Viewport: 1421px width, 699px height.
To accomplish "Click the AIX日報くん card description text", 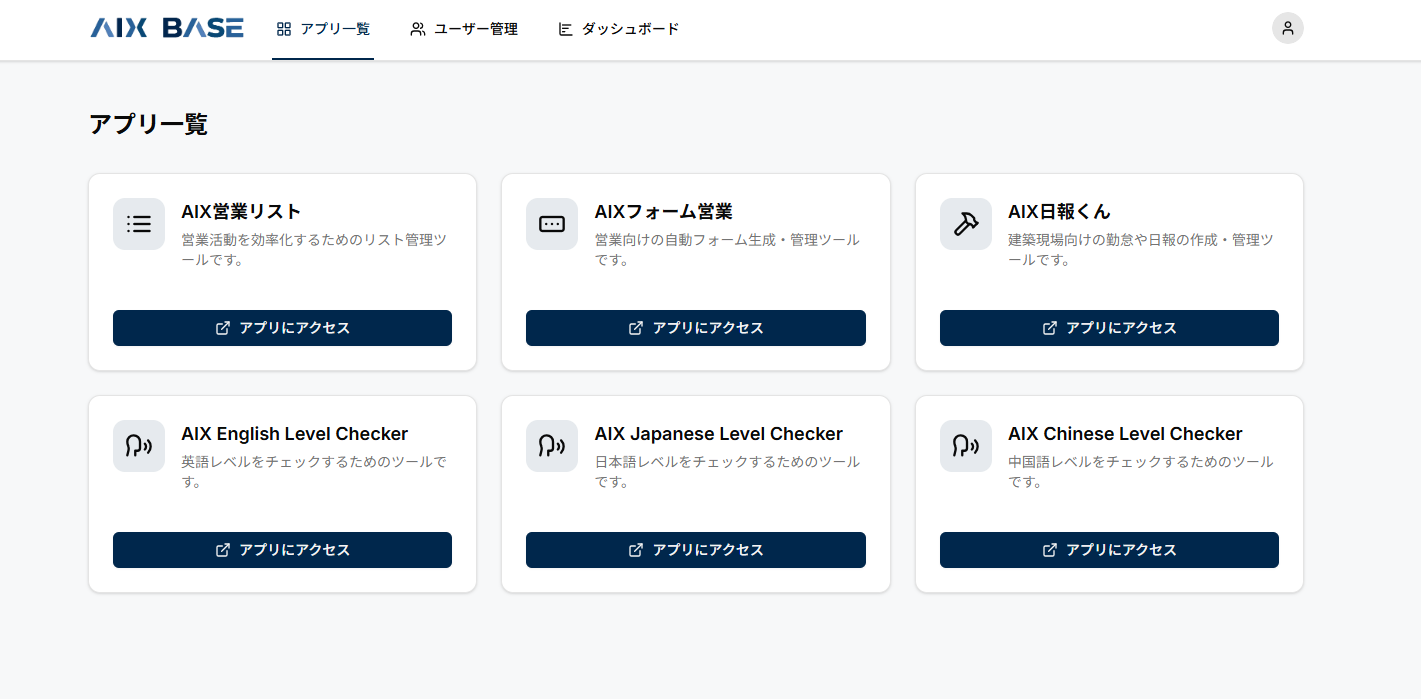I will 1139,250.
